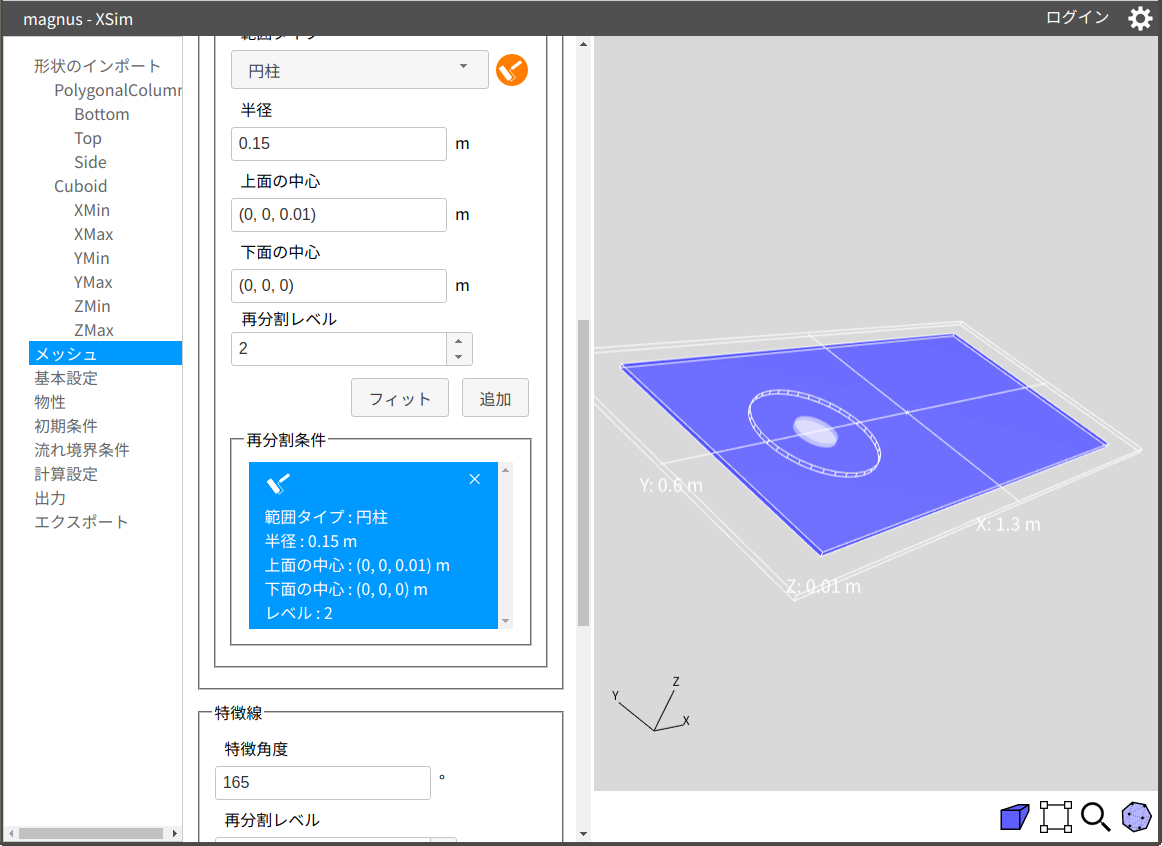Click the settings panel scroll-up arrow
This screenshot has height=846, width=1162.
(x=583, y=44)
